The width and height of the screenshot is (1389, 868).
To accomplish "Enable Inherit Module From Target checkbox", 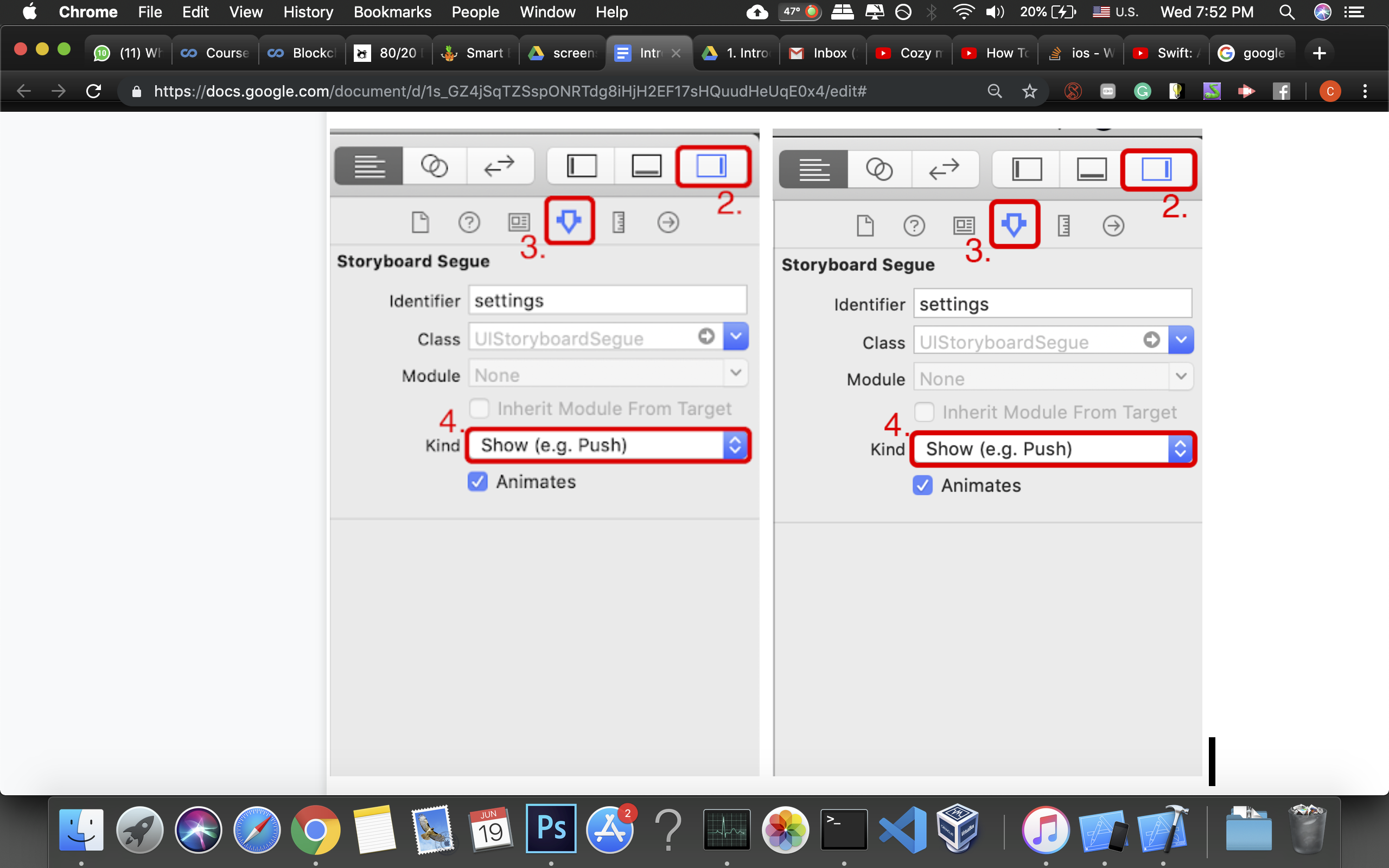I will [x=479, y=408].
